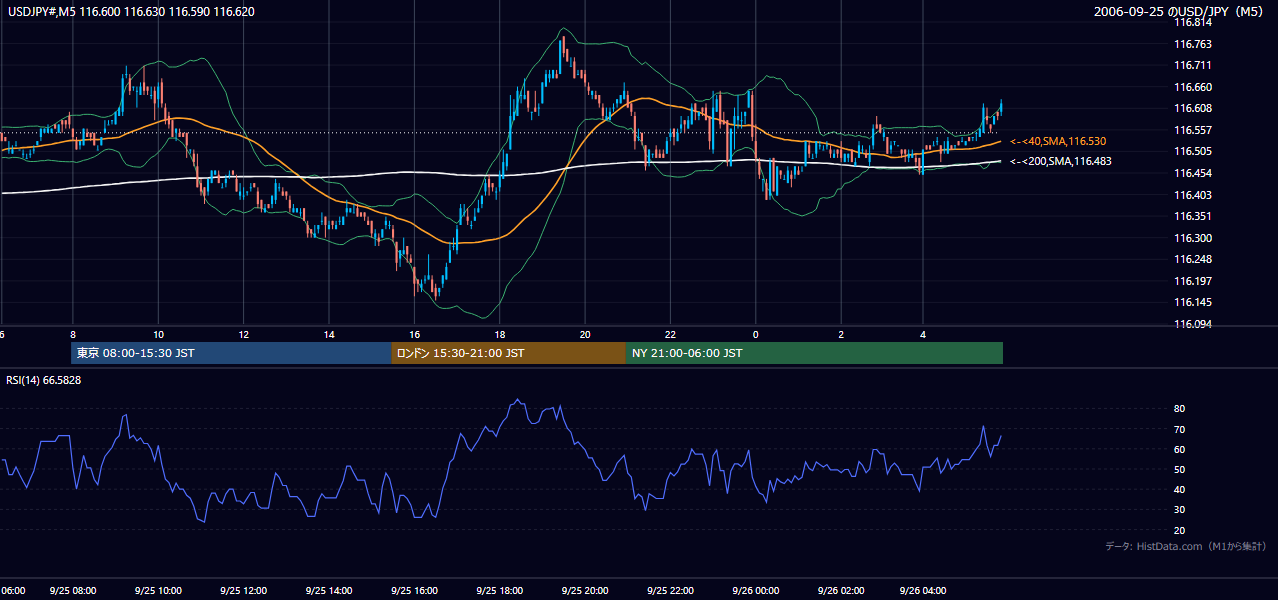1278x600 pixels.
Task: Click the 116.094 price axis label
Action: [x=1192, y=324]
